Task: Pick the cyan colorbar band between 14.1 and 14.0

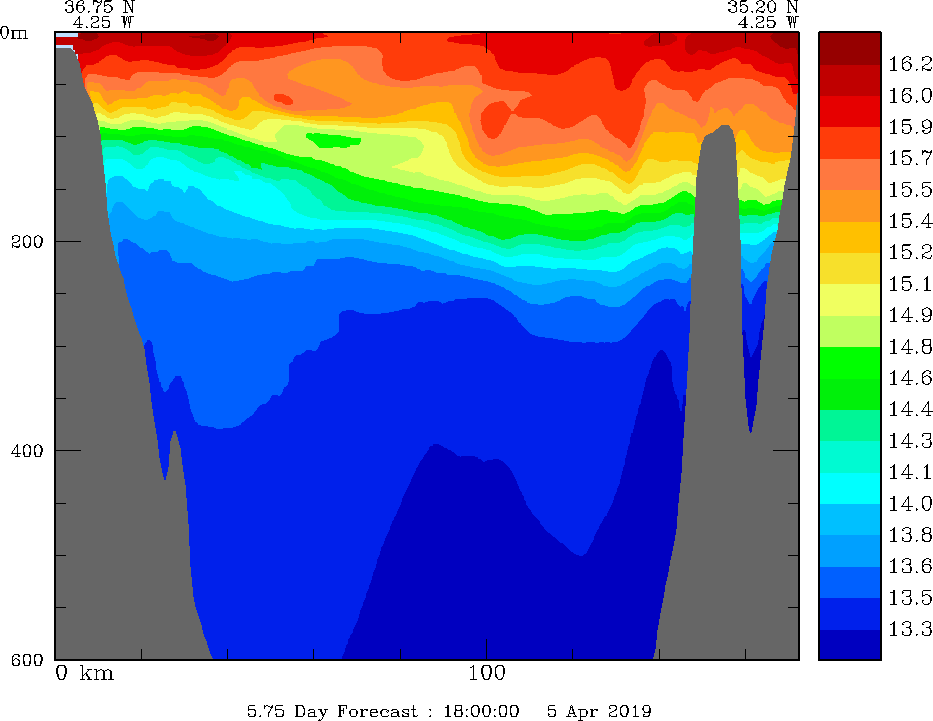Action: tap(850, 488)
